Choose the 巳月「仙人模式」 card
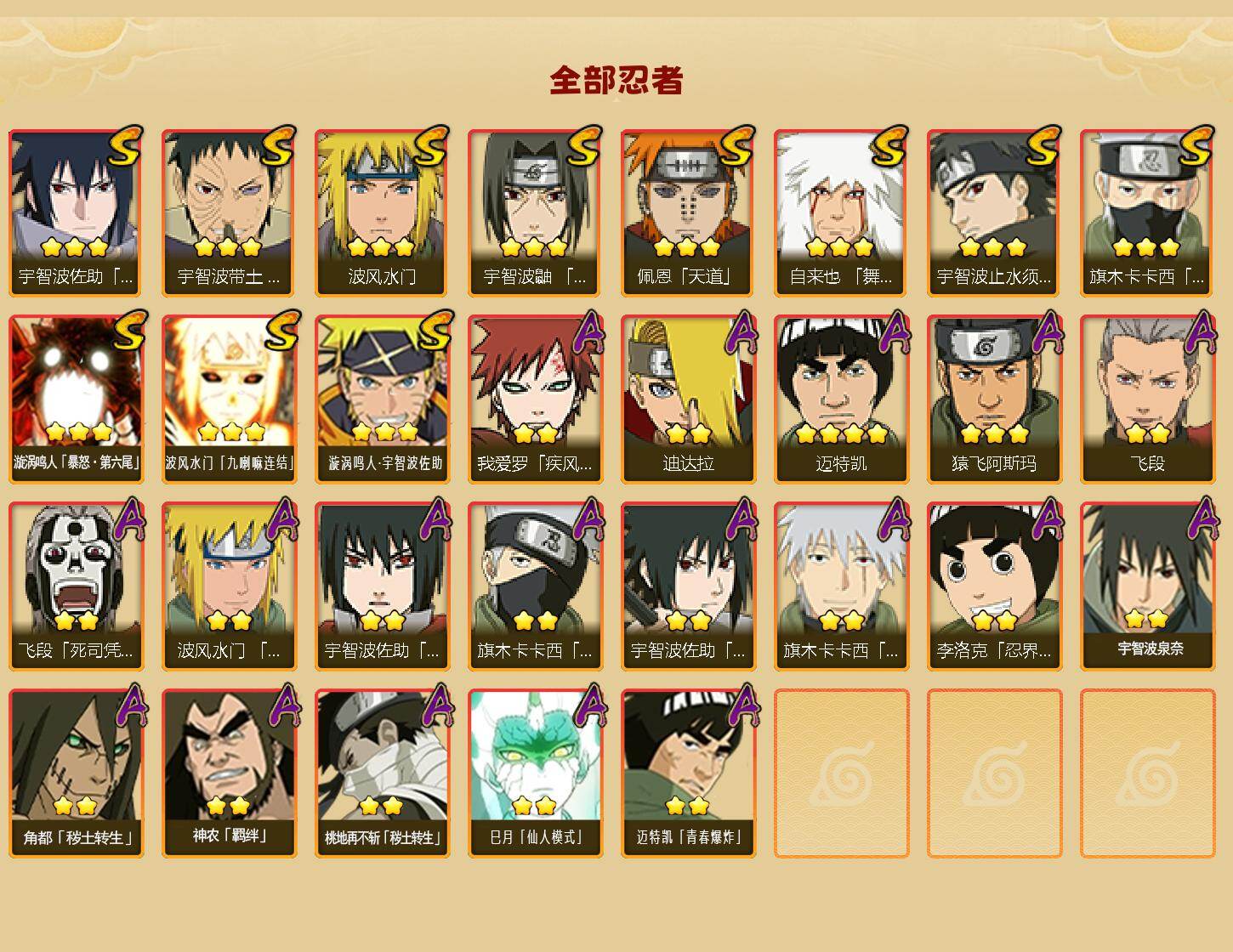1233x952 pixels. point(535,773)
